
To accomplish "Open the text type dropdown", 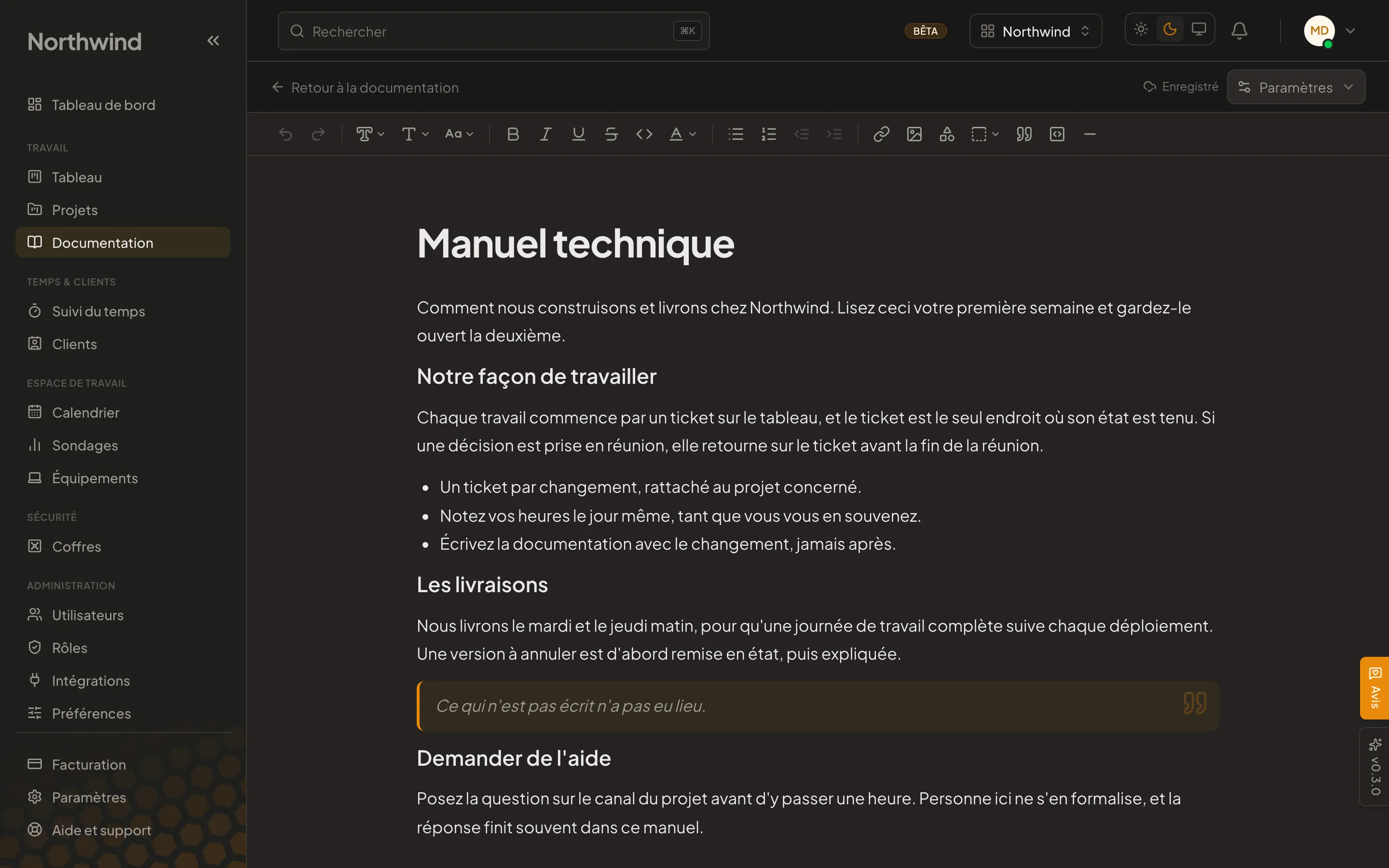I will click(x=415, y=135).
